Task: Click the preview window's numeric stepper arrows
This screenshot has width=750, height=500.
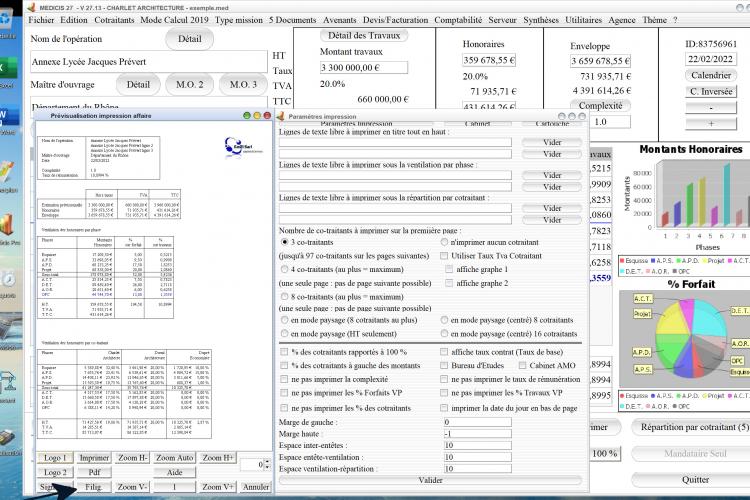Action: pyautogui.click(x=267, y=464)
